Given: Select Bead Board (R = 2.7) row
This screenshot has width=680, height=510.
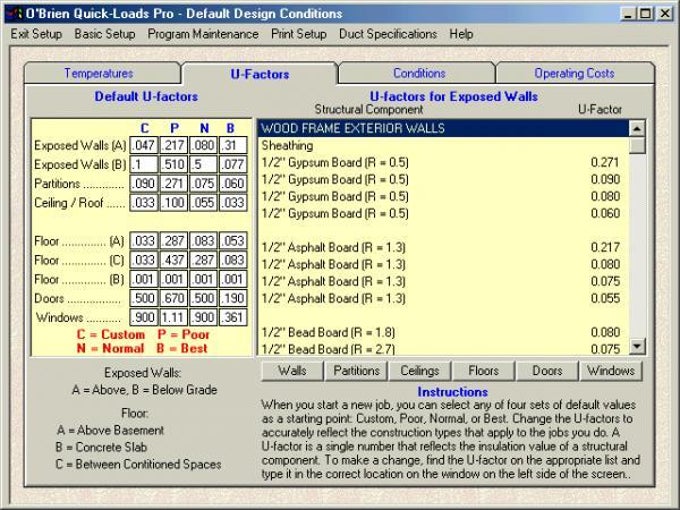Looking at the screenshot, I should [443, 349].
